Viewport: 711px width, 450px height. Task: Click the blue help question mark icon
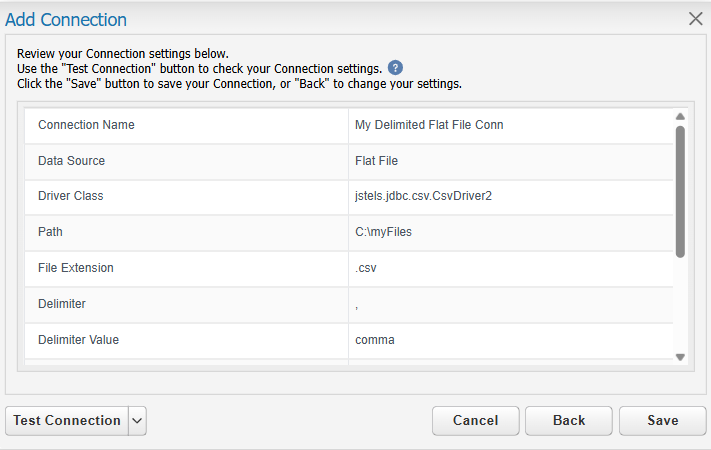point(395,68)
